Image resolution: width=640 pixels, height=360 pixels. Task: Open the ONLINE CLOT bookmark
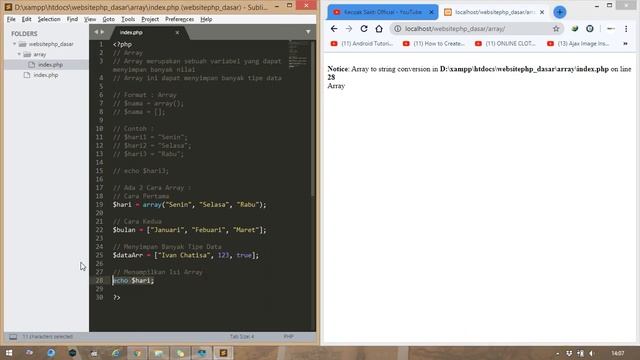(x=505, y=44)
